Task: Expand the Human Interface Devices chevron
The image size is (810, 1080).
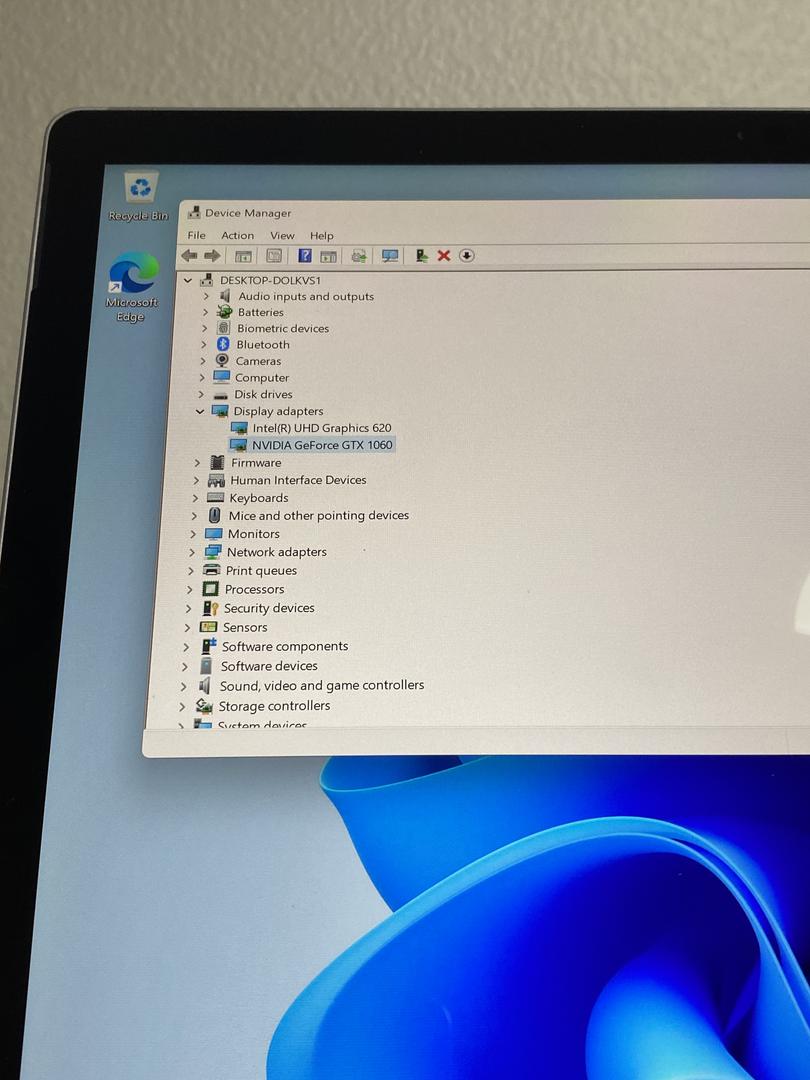Action: (196, 480)
